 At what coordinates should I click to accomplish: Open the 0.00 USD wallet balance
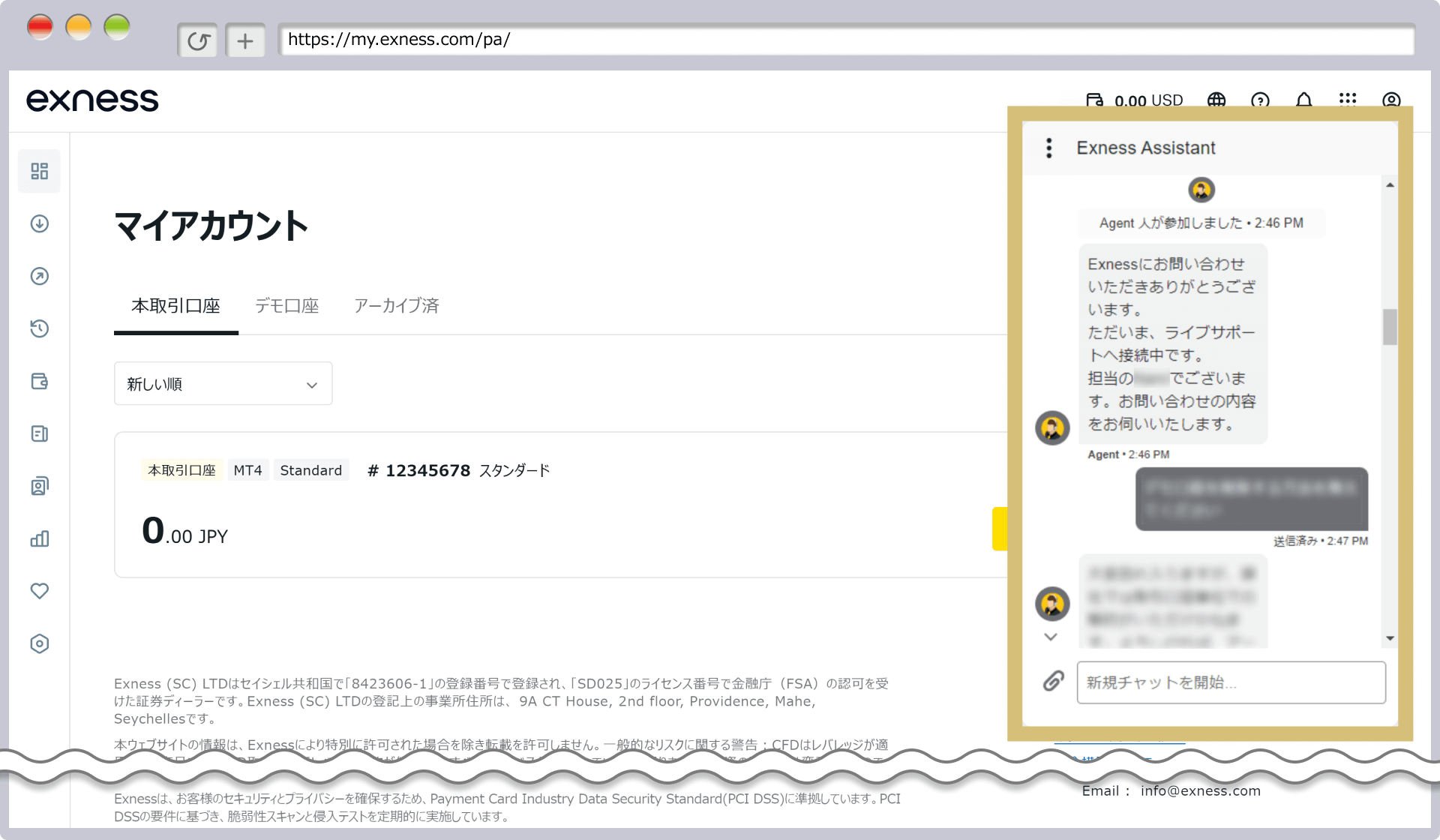point(1134,100)
